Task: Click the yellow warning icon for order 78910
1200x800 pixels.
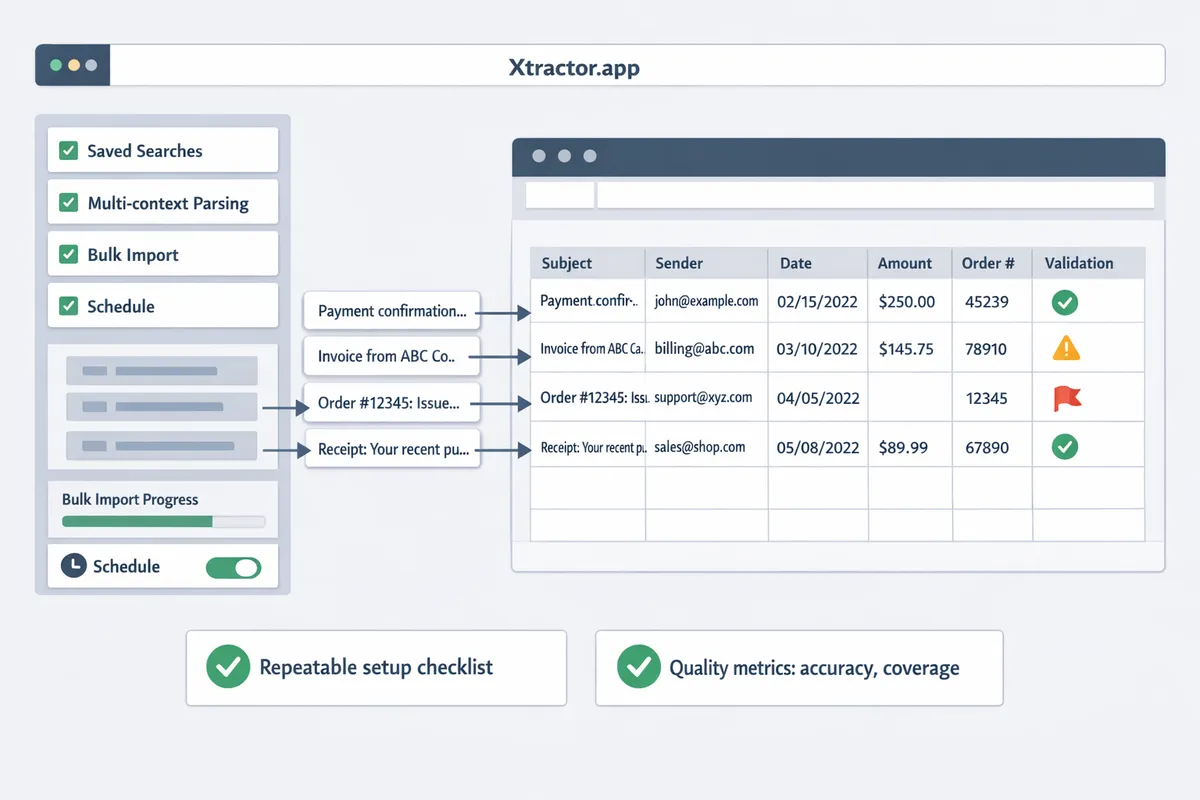Action: [x=1066, y=348]
